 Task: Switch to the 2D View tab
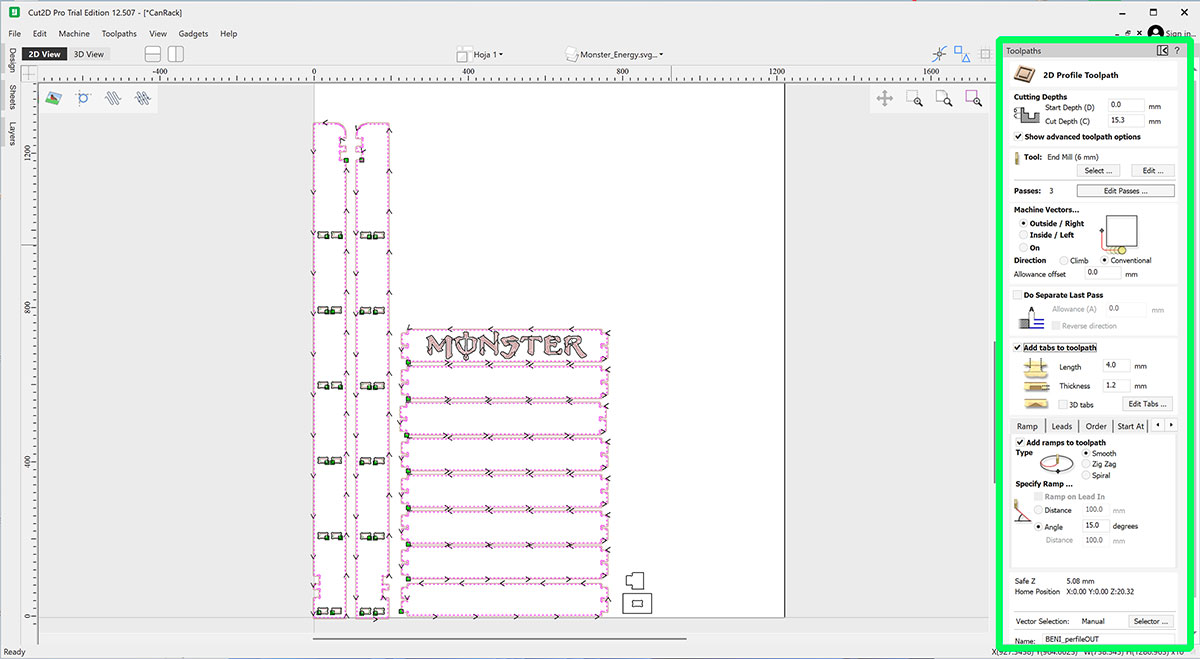tap(44, 54)
